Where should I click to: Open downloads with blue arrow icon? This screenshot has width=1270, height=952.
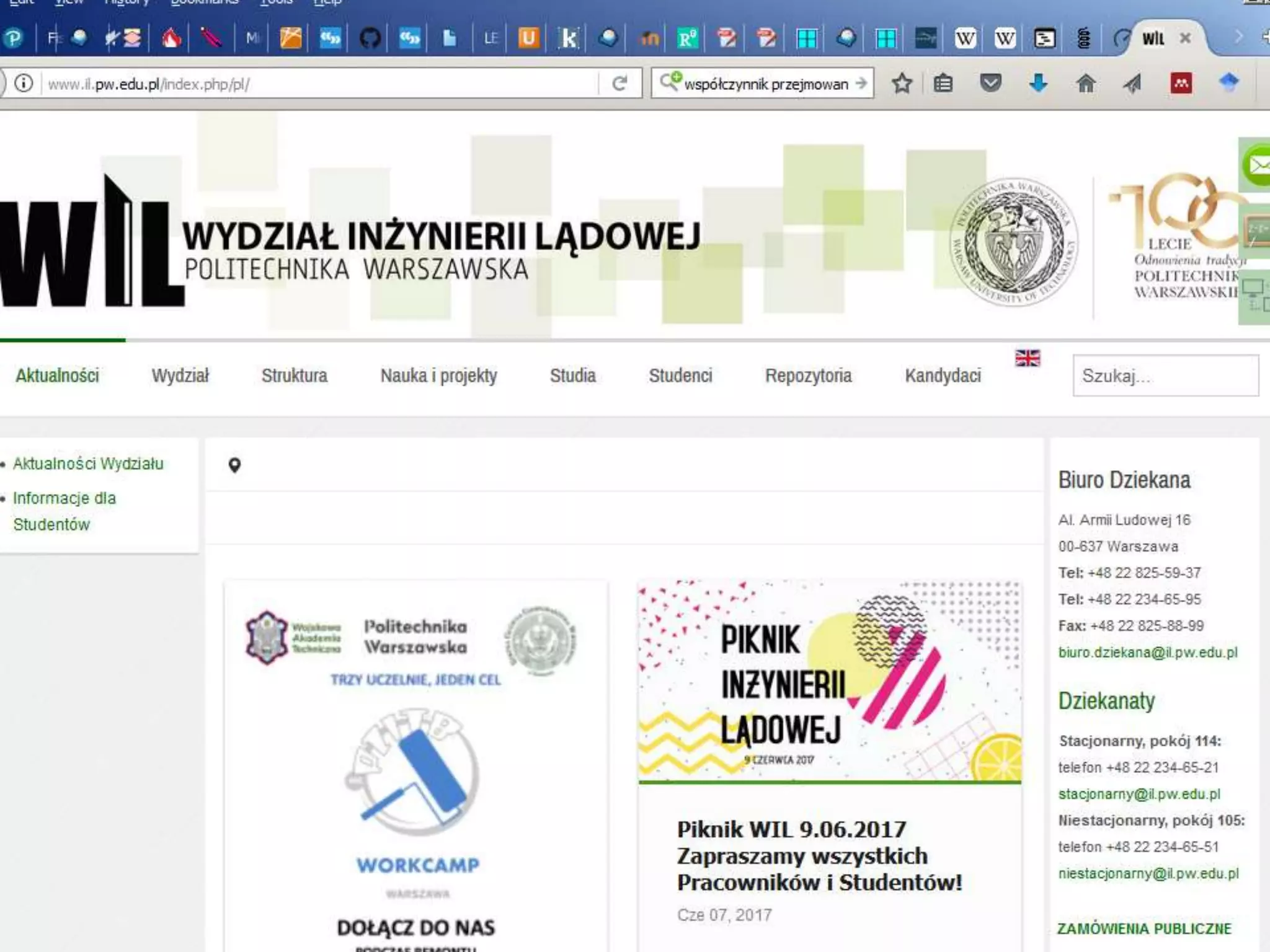[1038, 83]
